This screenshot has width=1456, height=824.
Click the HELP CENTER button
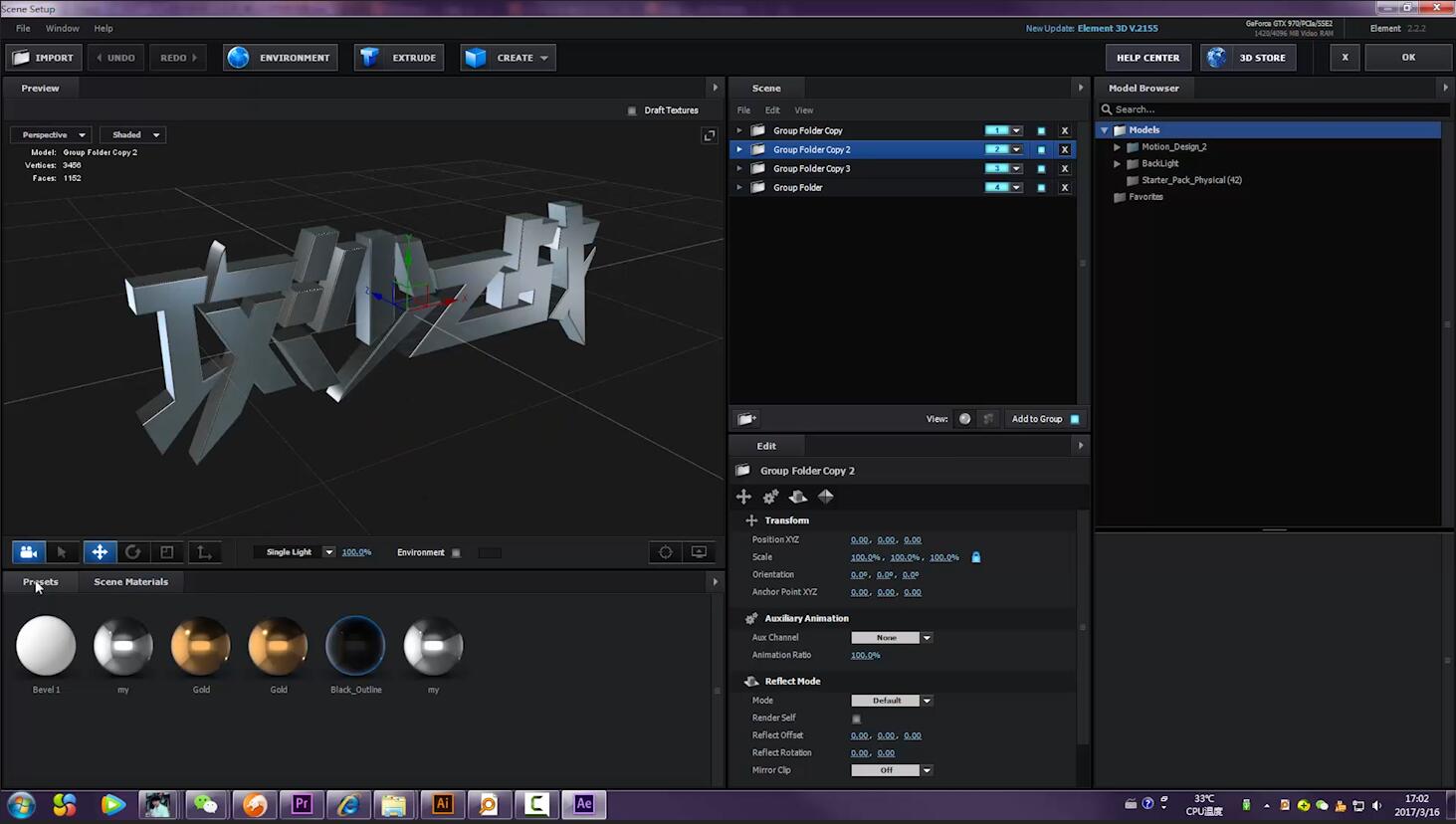coord(1147,58)
